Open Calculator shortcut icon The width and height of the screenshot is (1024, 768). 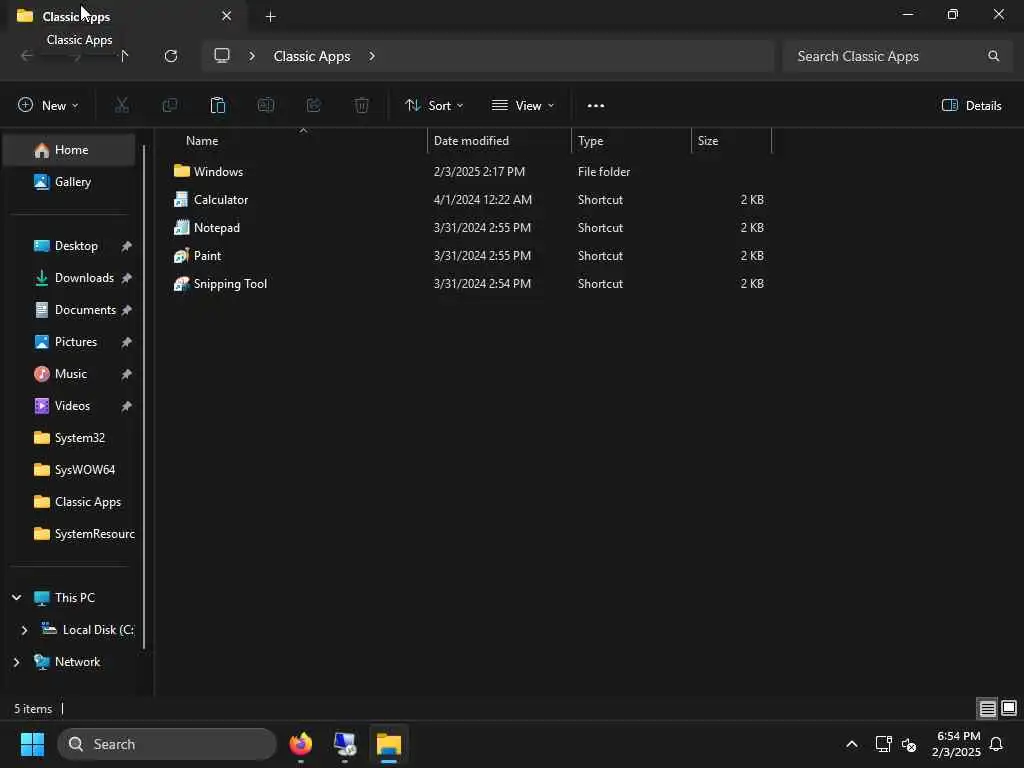181,200
